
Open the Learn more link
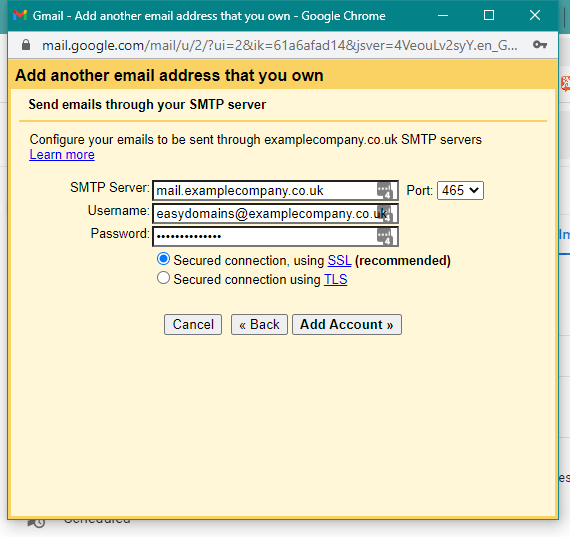coord(62,155)
